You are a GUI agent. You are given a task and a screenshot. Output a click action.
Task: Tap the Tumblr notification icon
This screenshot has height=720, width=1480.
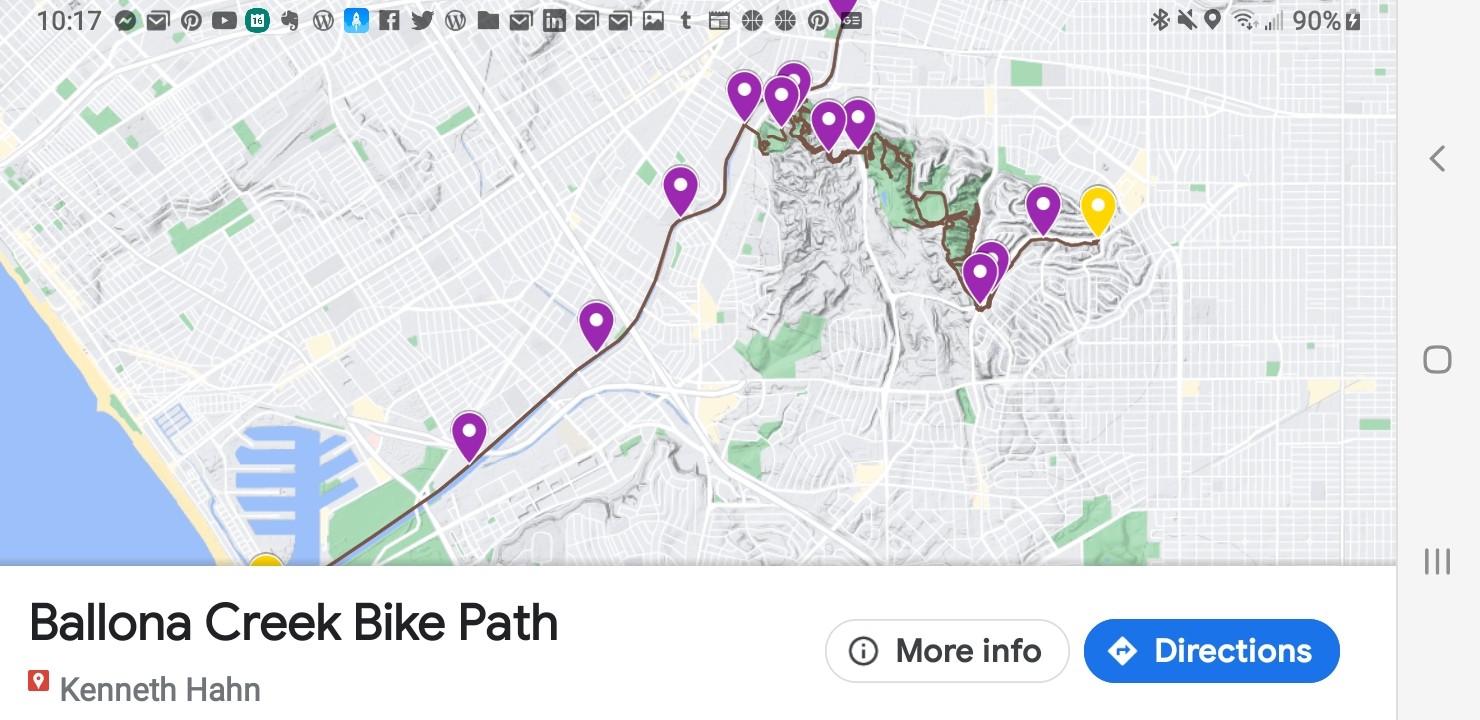685,20
